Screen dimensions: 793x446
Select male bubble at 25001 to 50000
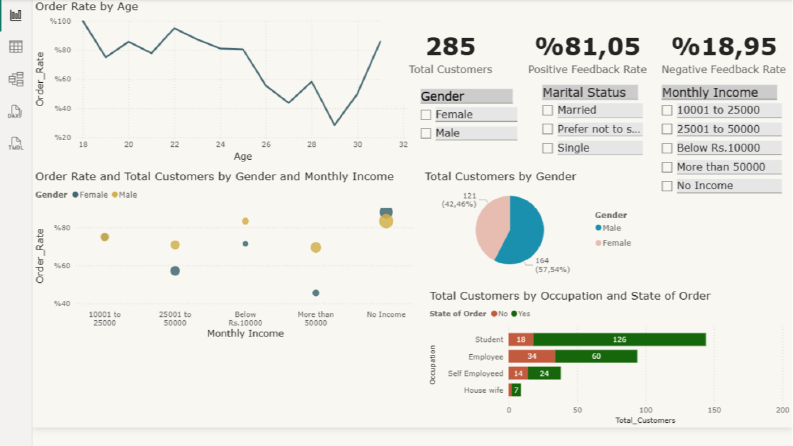click(175, 245)
